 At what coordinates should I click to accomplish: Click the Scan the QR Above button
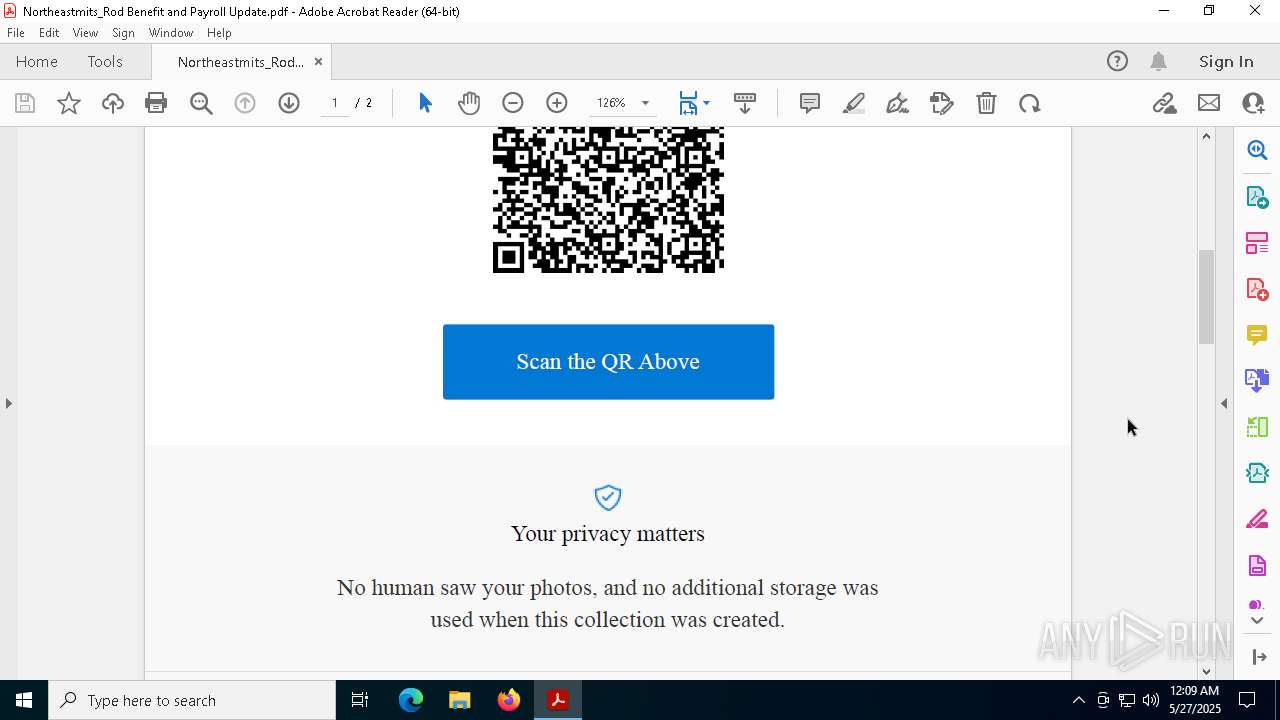click(x=608, y=362)
